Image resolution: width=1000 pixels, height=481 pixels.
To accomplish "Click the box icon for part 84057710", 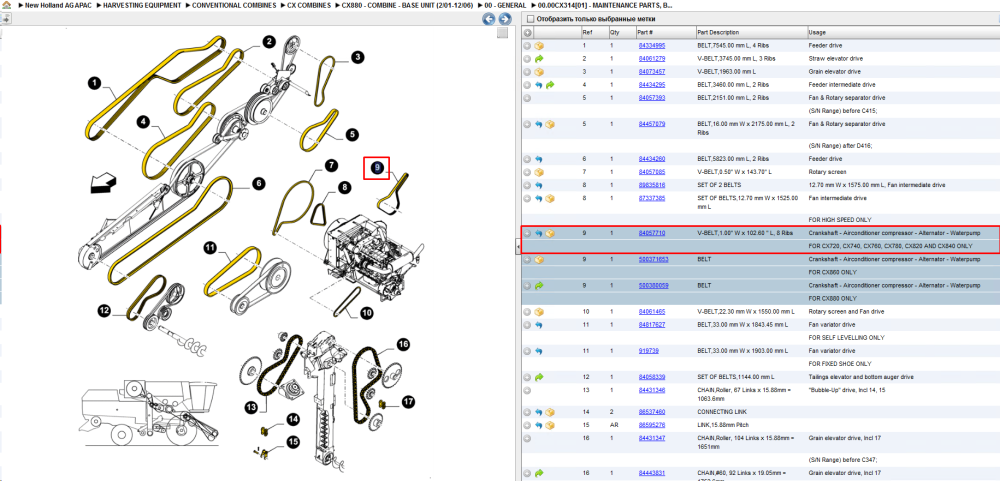I will [x=550, y=233].
